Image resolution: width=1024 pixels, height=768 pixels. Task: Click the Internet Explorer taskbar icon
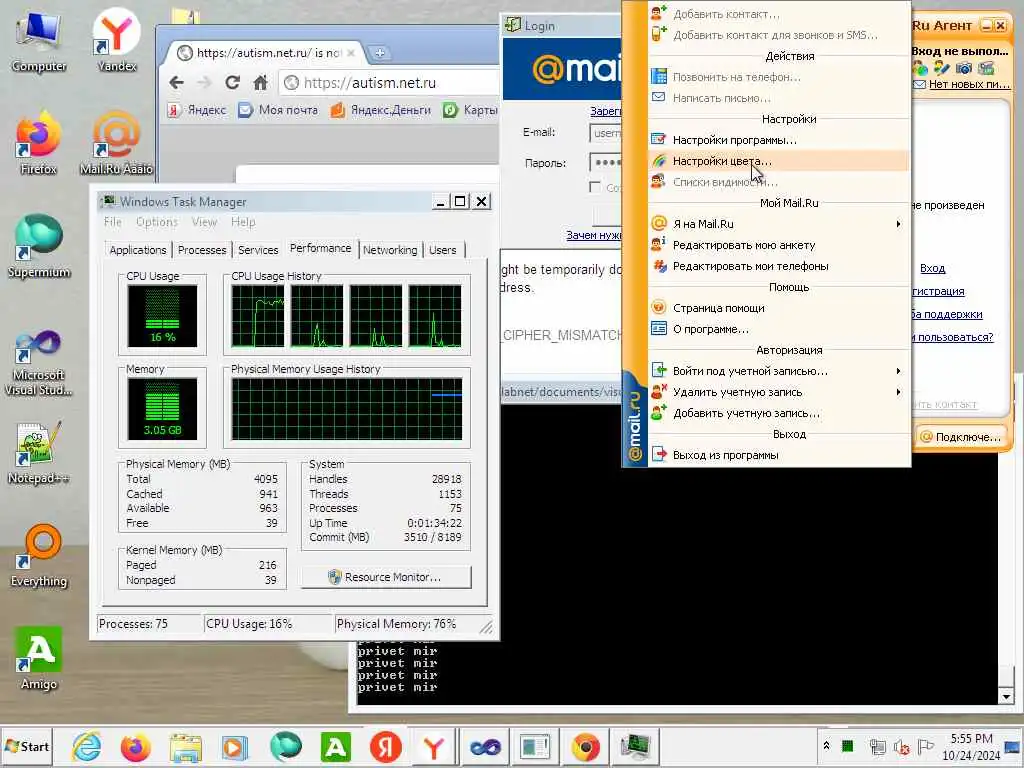click(86, 747)
